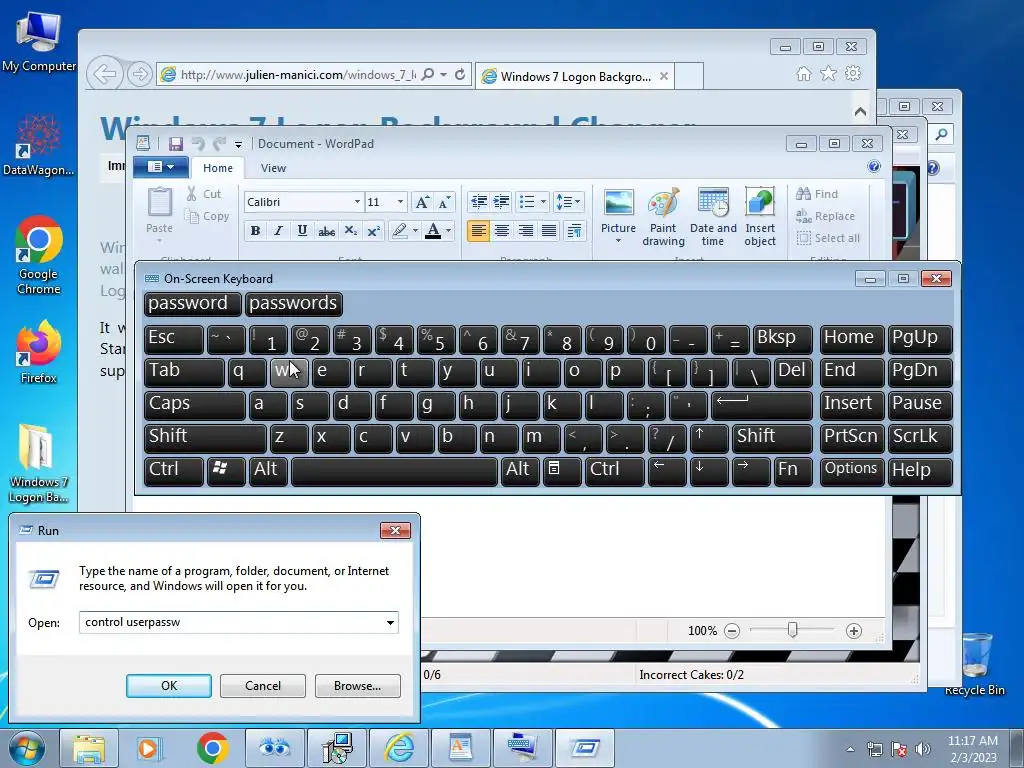This screenshot has width=1024, height=768.
Task: Click Justify alignment in WordPad
Action: [549, 231]
